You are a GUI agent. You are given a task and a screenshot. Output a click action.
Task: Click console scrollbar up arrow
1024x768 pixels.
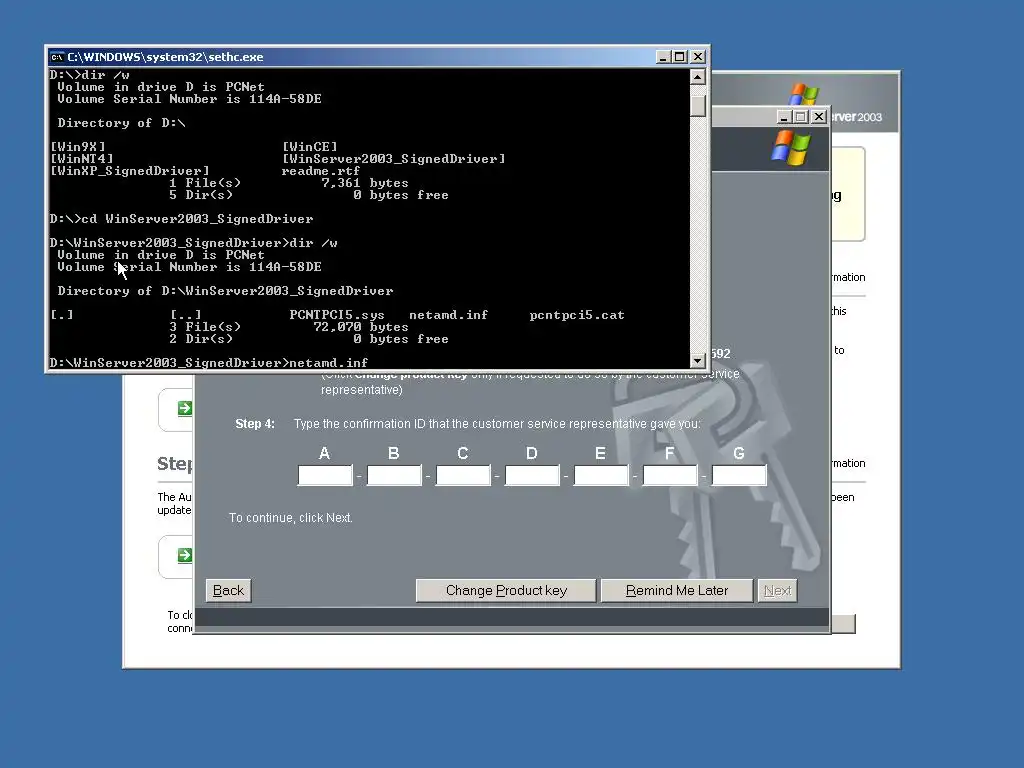pos(697,76)
